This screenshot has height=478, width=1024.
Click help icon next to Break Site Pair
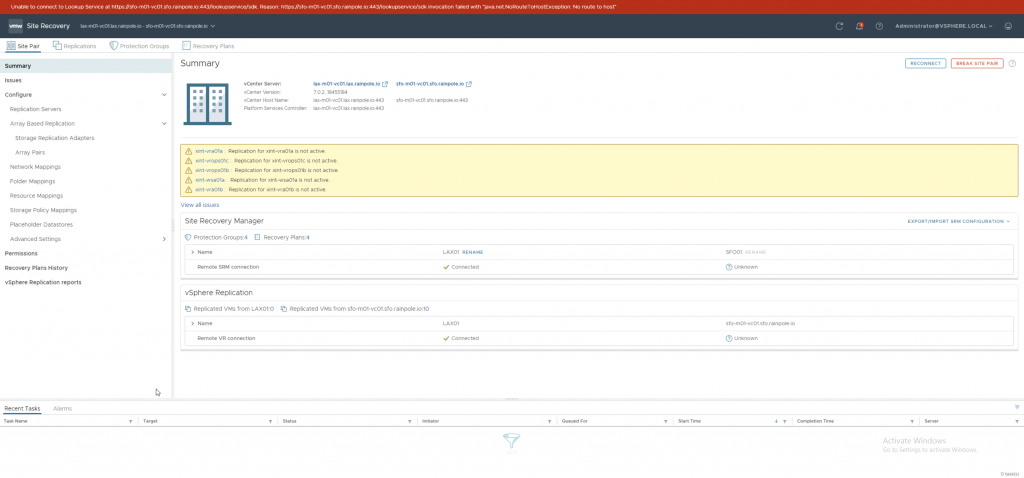(x=1012, y=63)
